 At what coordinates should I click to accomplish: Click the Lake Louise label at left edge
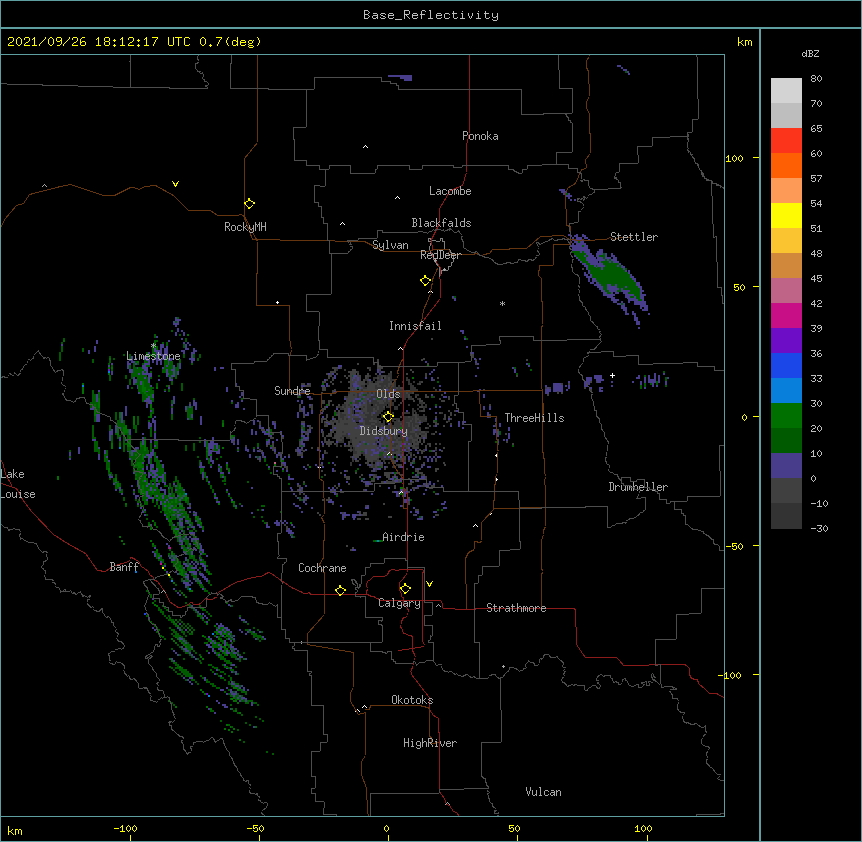click(x=18, y=484)
